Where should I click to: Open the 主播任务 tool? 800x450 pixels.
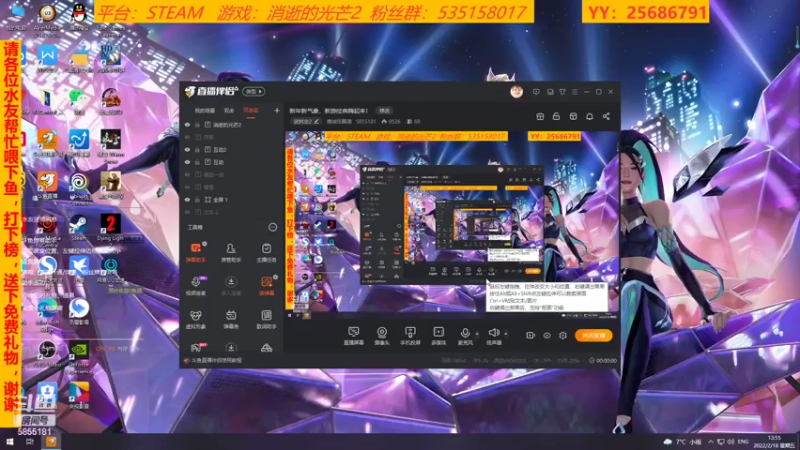point(266,253)
